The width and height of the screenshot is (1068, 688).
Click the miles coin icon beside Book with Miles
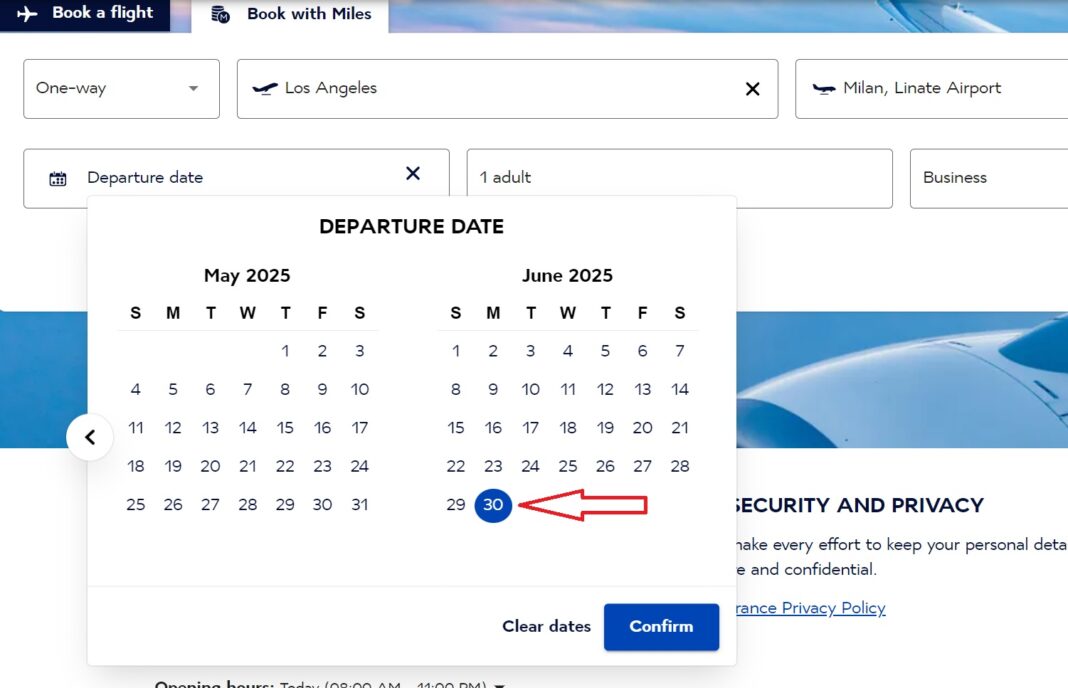[221, 14]
